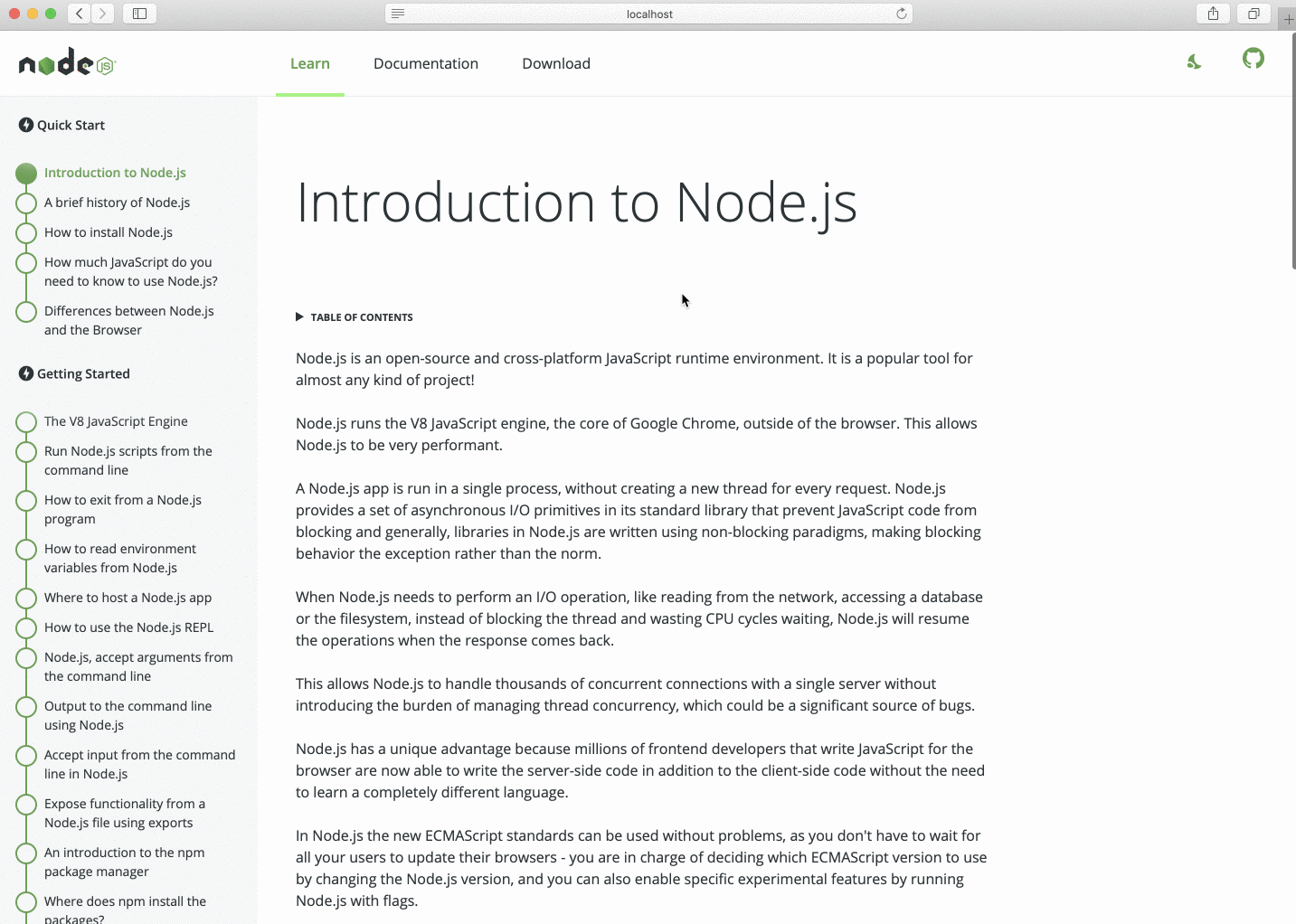Click the localhost address bar
This screenshot has height=924, width=1296.
[x=649, y=14]
